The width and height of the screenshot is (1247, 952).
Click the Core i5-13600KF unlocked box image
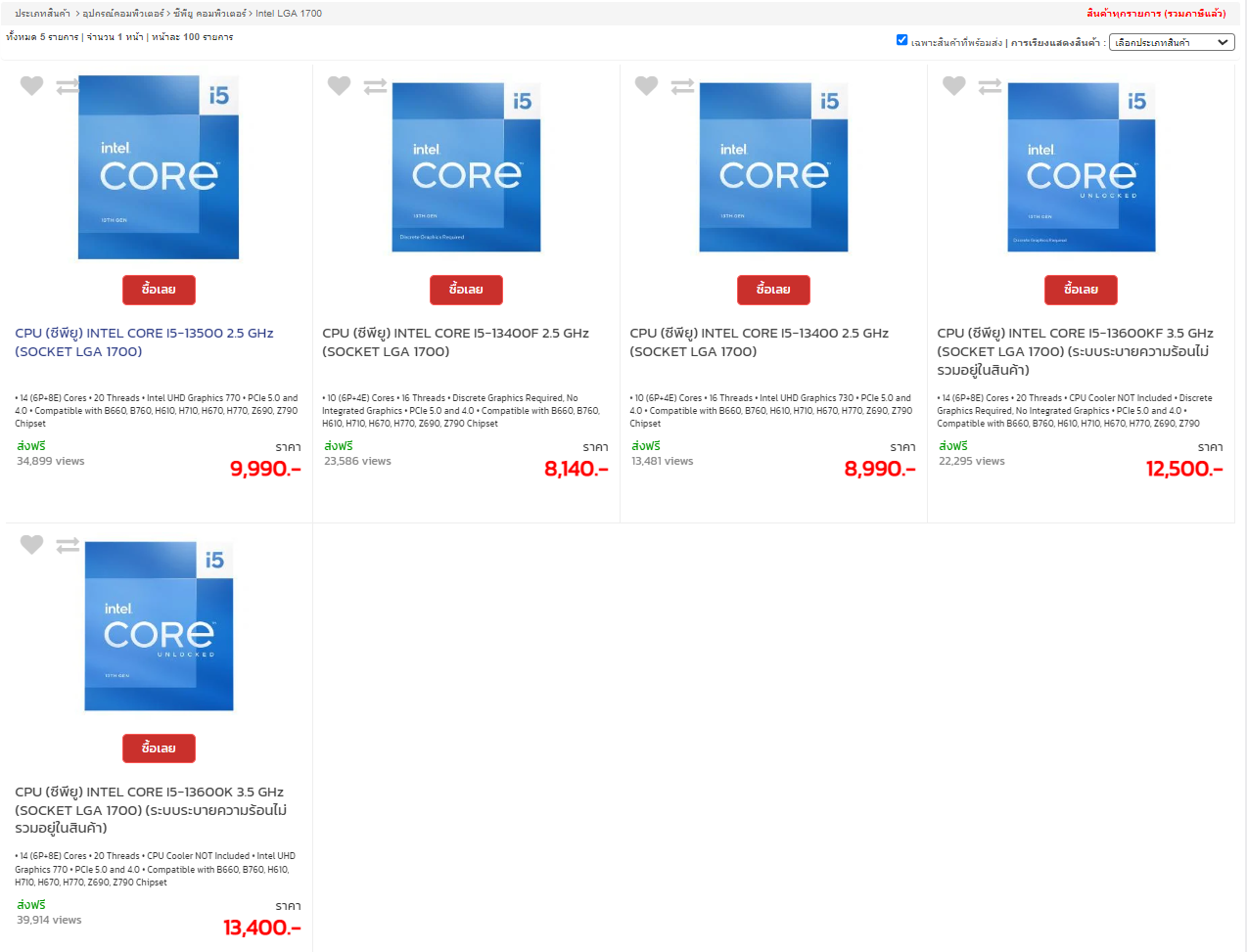point(1082,167)
